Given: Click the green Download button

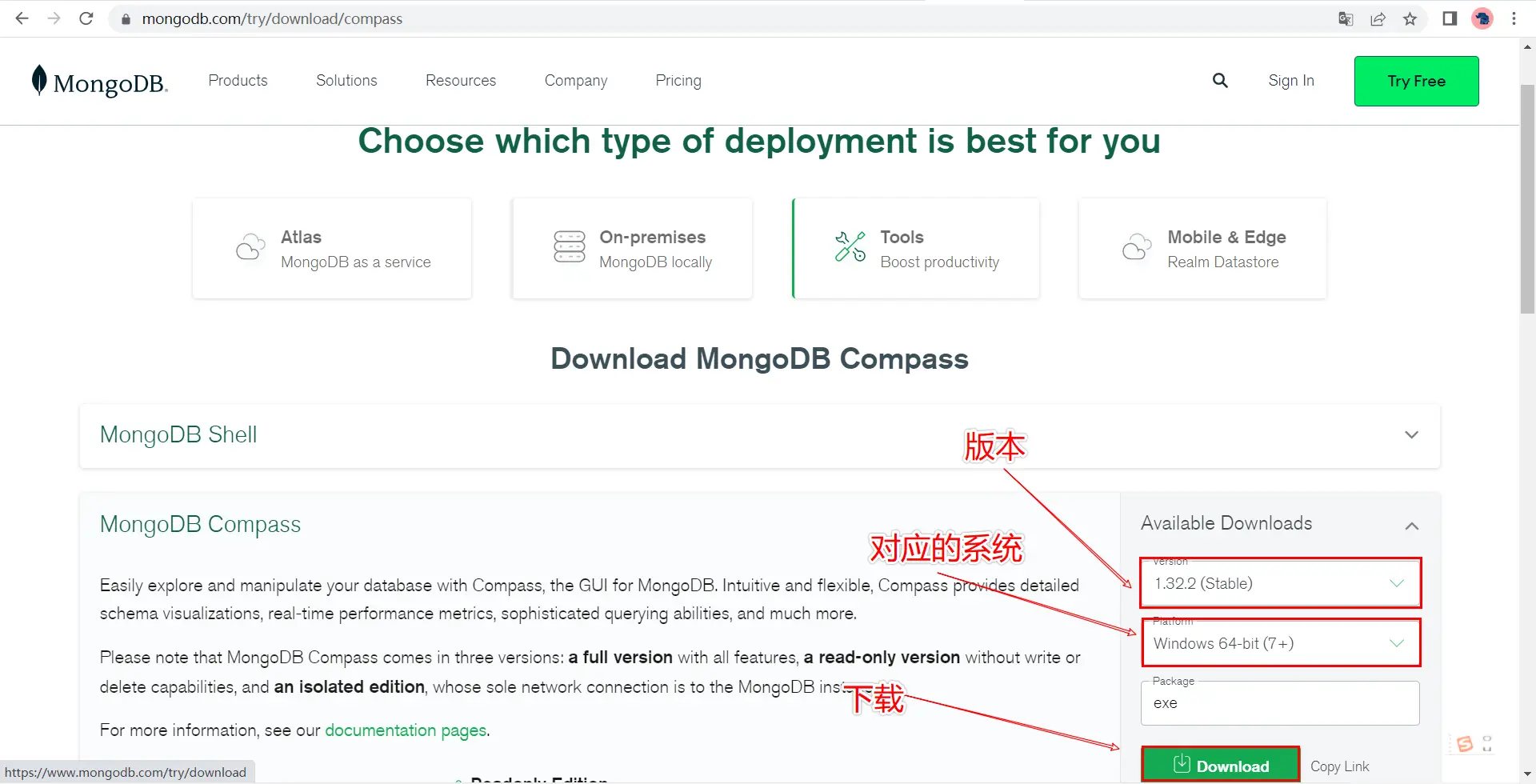Looking at the screenshot, I should [x=1220, y=765].
